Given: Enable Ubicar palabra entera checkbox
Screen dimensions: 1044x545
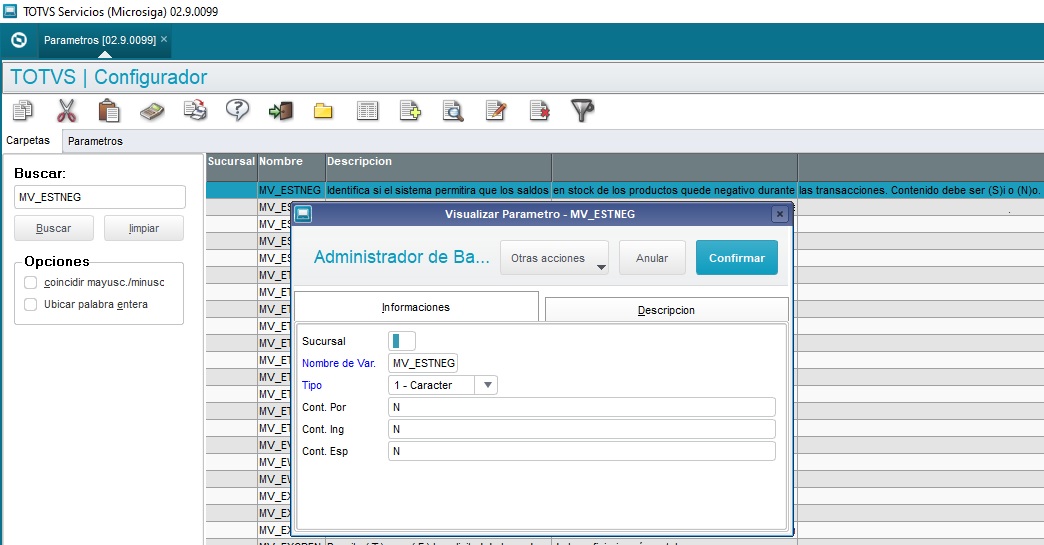Looking at the screenshot, I should pos(31,304).
